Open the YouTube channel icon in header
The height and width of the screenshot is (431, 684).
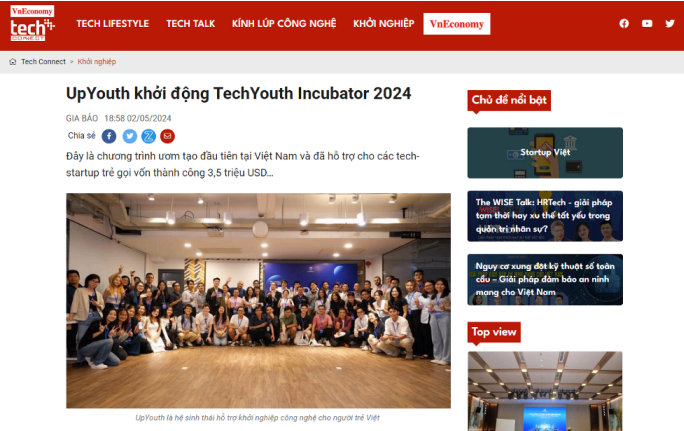click(647, 24)
